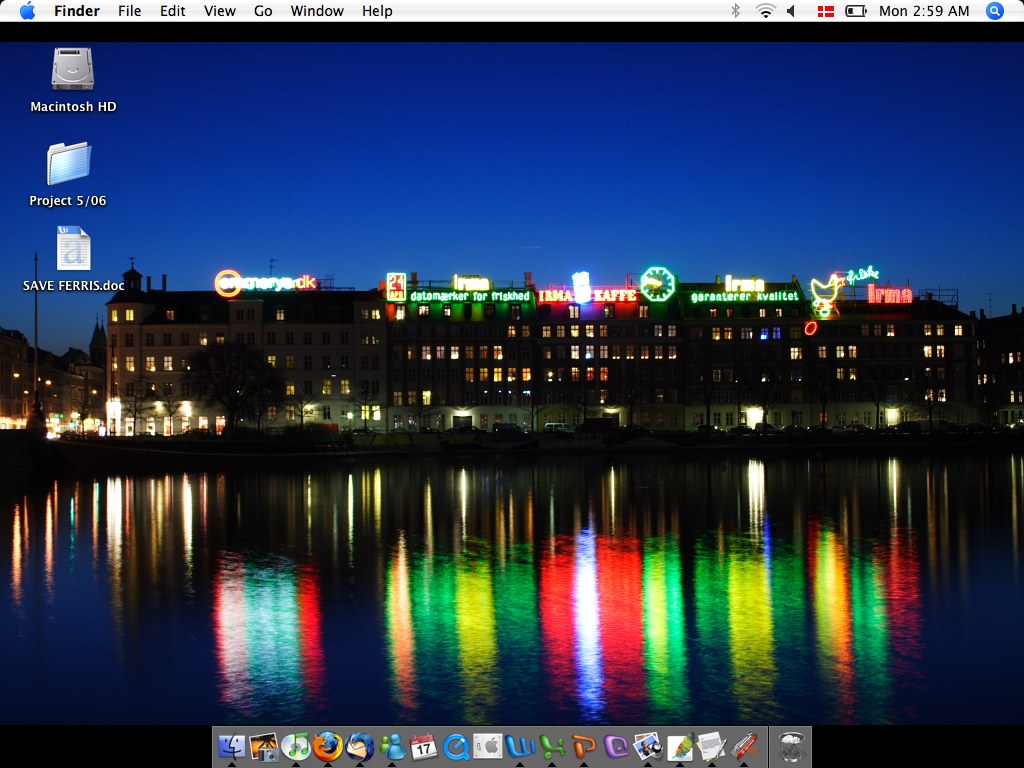Open the View menu

[219, 10]
